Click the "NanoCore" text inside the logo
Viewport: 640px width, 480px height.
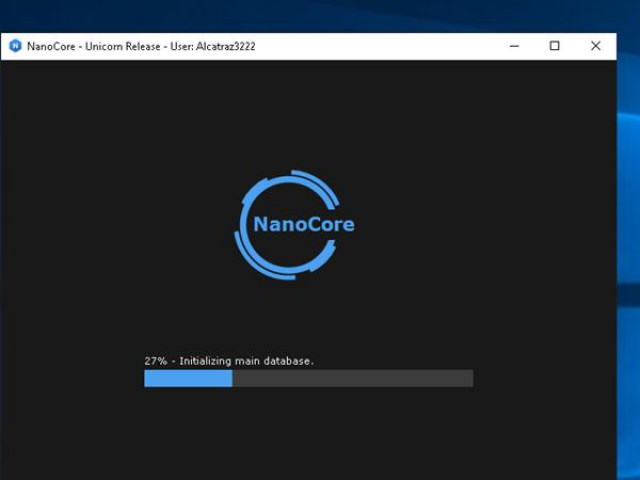[x=303, y=224]
